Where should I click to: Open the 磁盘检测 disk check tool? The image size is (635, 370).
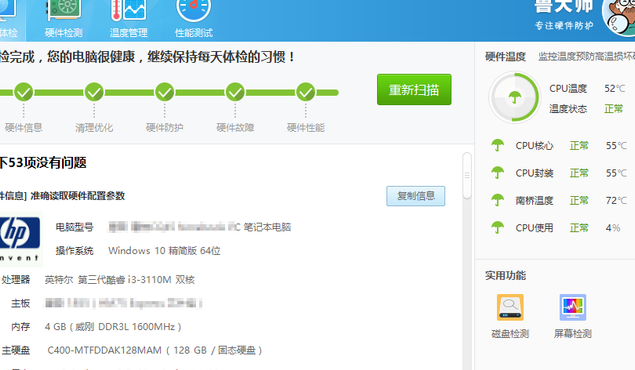[x=510, y=316]
